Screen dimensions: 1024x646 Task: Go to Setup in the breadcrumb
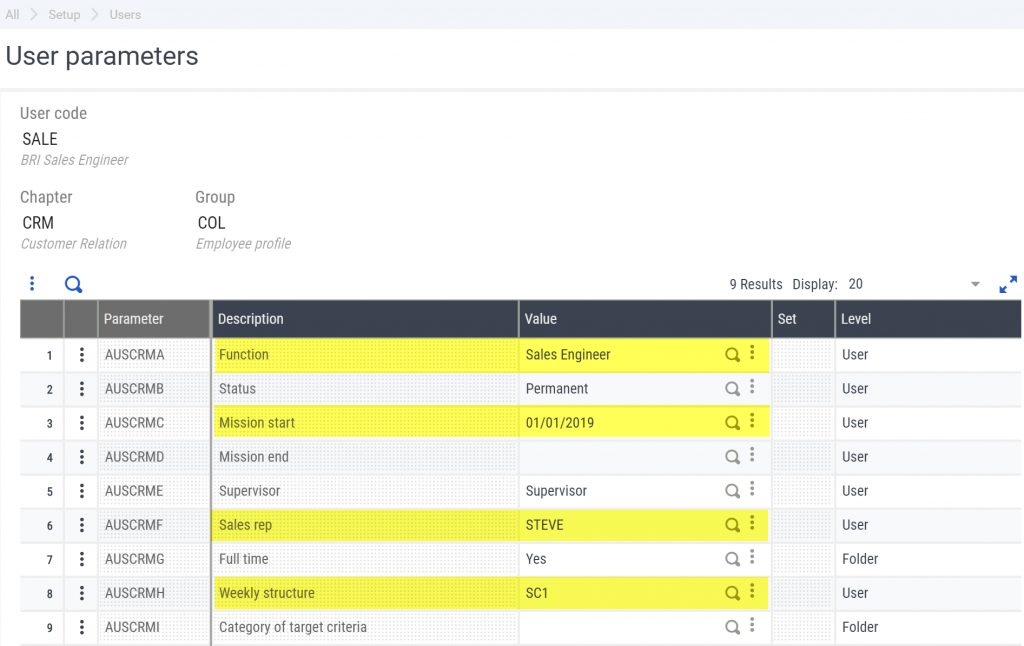(65, 15)
